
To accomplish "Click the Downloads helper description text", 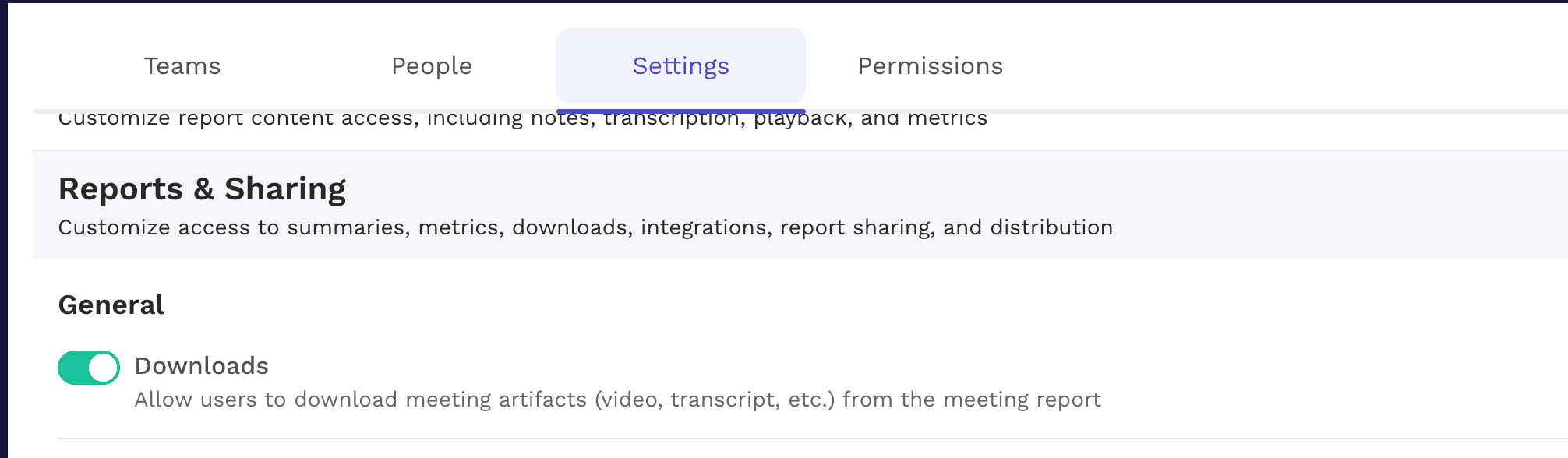I will click(x=617, y=399).
